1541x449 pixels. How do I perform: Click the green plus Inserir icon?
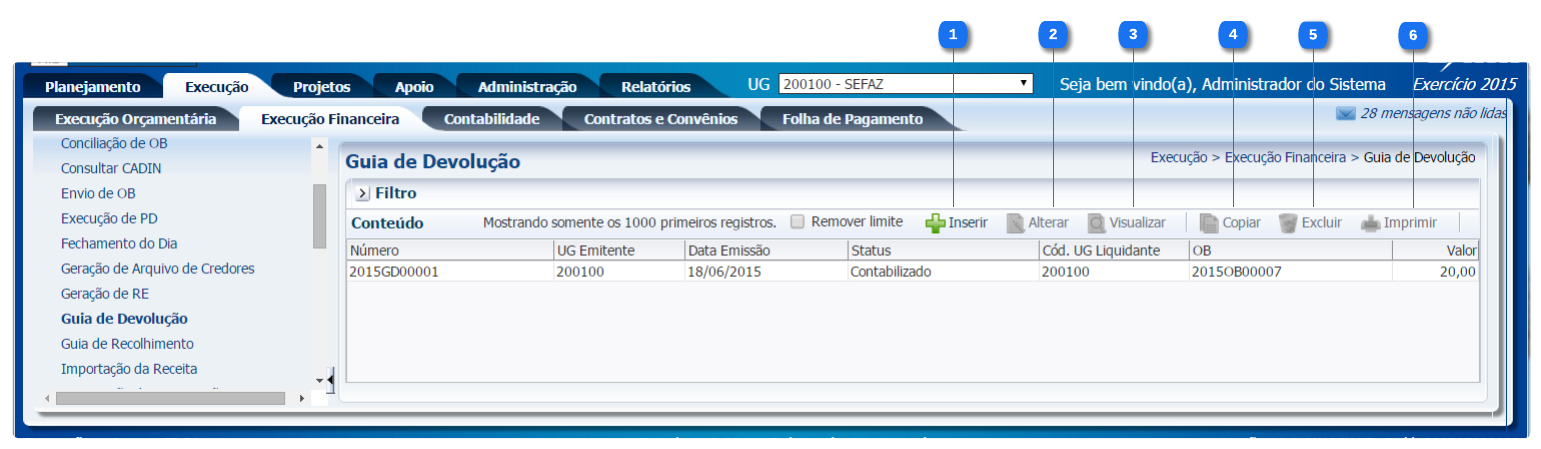click(934, 223)
